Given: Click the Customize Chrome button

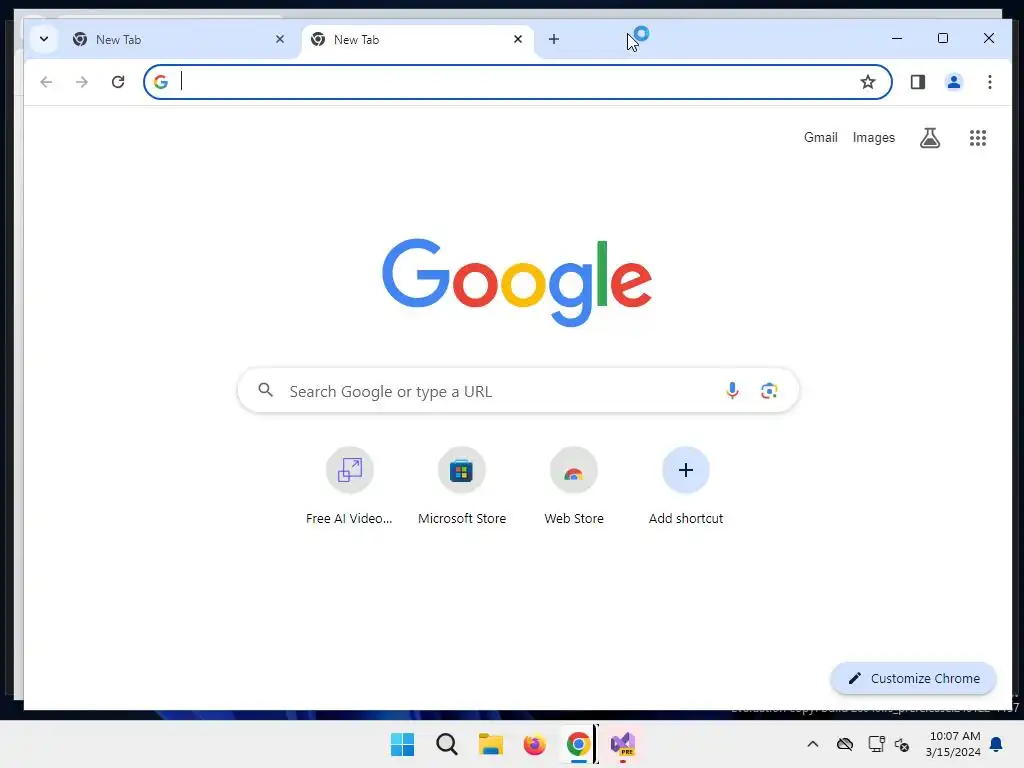Looking at the screenshot, I should (x=913, y=679).
